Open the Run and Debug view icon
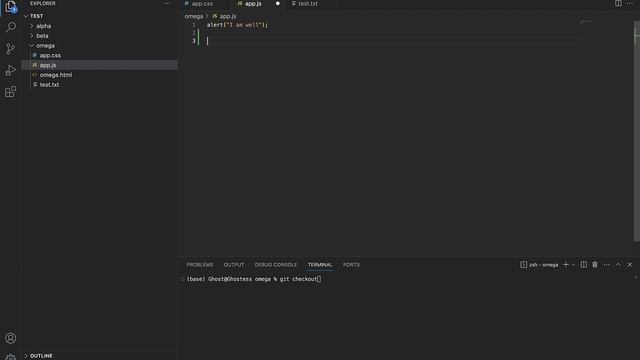The height and width of the screenshot is (360, 640). tap(11, 70)
